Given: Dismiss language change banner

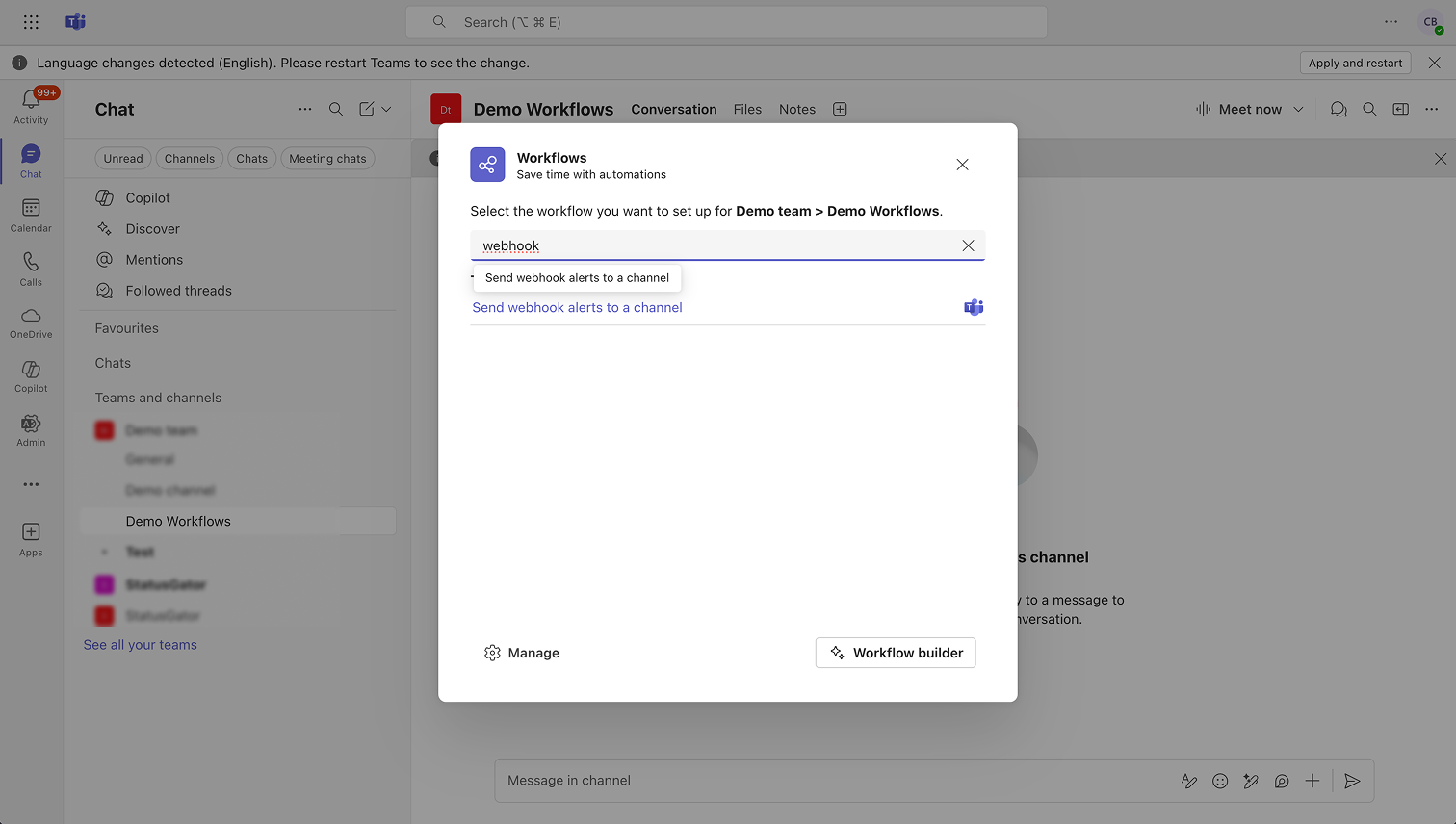Looking at the screenshot, I should click(x=1435, y=63).
